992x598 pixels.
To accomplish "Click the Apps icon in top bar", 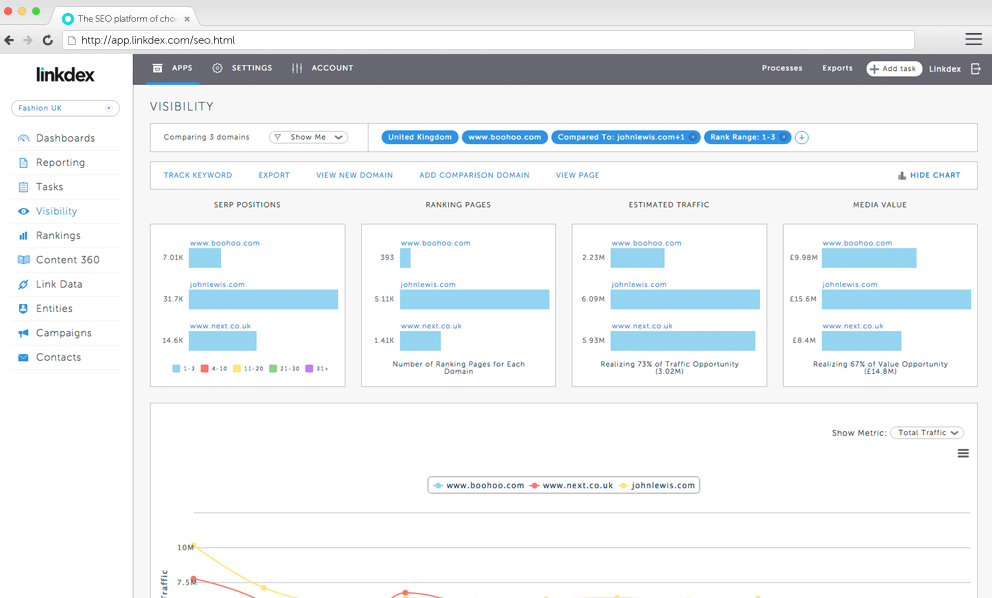I will click(158, 68).
